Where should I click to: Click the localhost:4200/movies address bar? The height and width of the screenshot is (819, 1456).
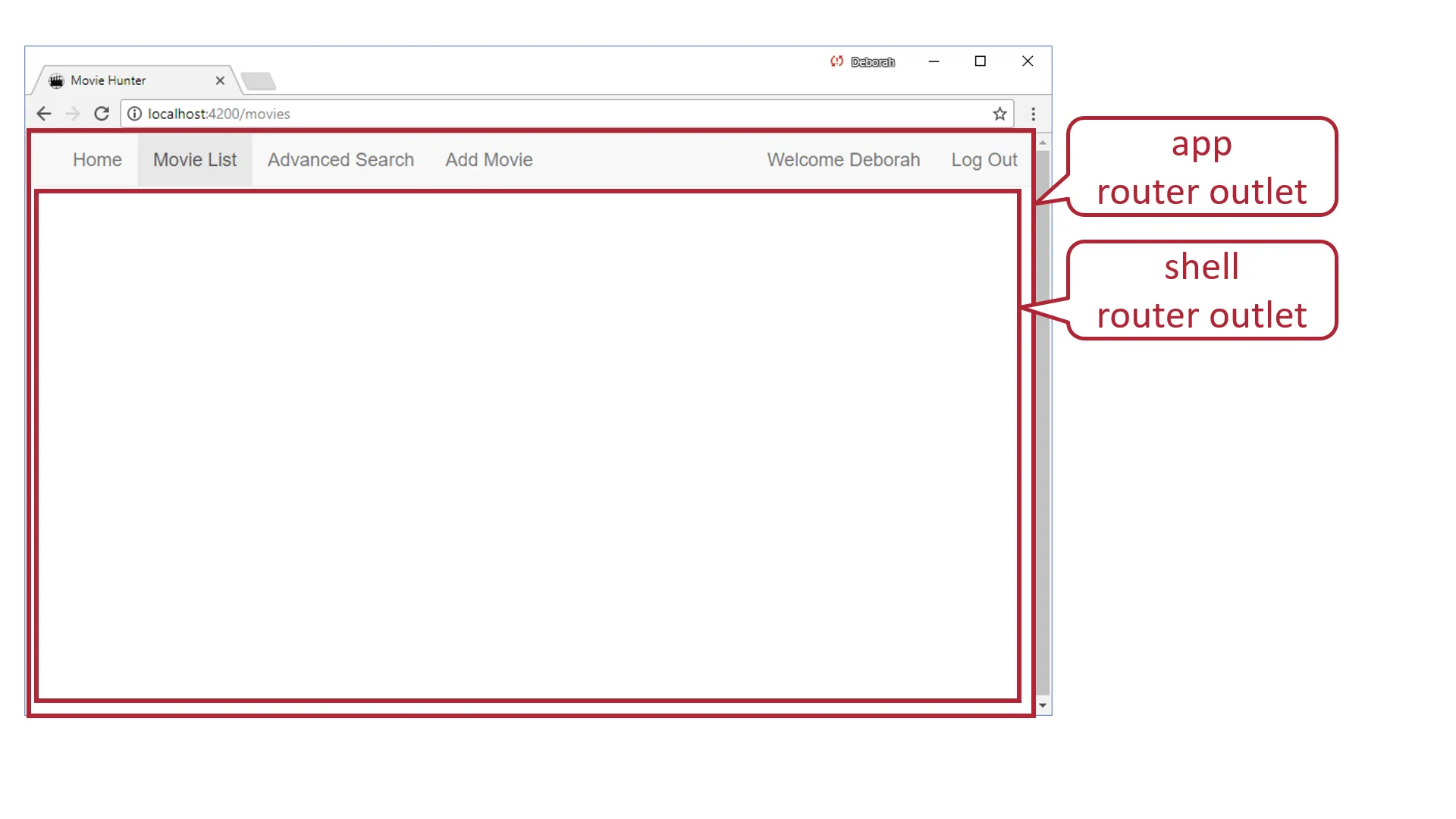[x=531, y=114]
